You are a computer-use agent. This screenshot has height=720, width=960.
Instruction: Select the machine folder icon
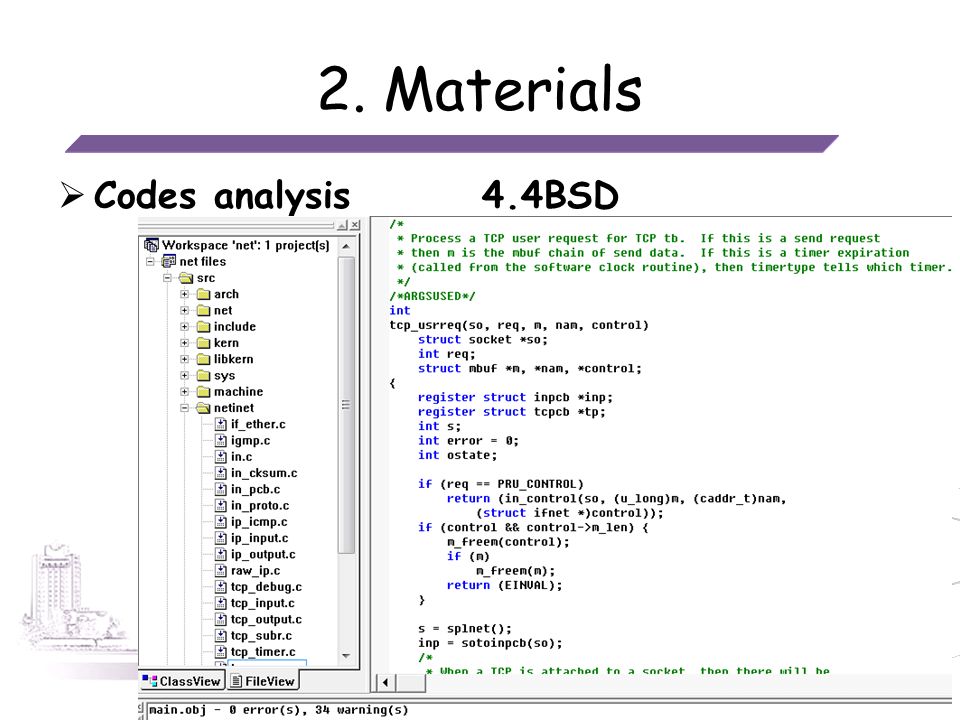click(x=203, y=392)
